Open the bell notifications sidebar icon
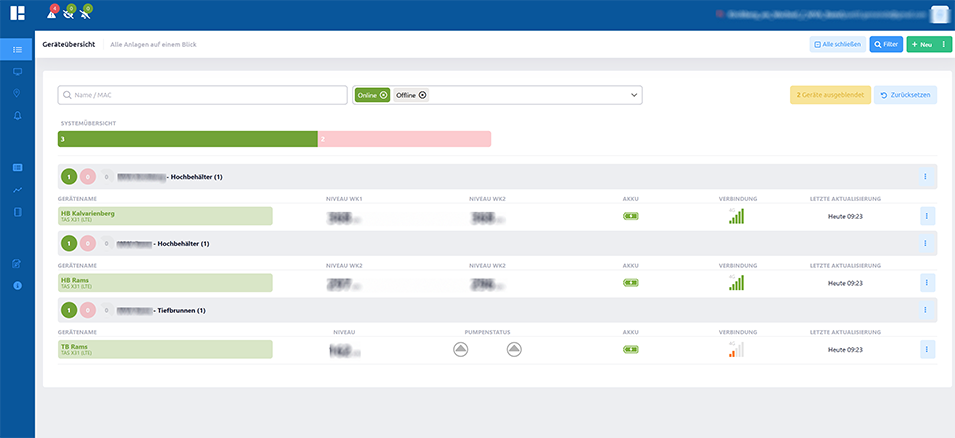955x438 pixels. pos(17,116)
